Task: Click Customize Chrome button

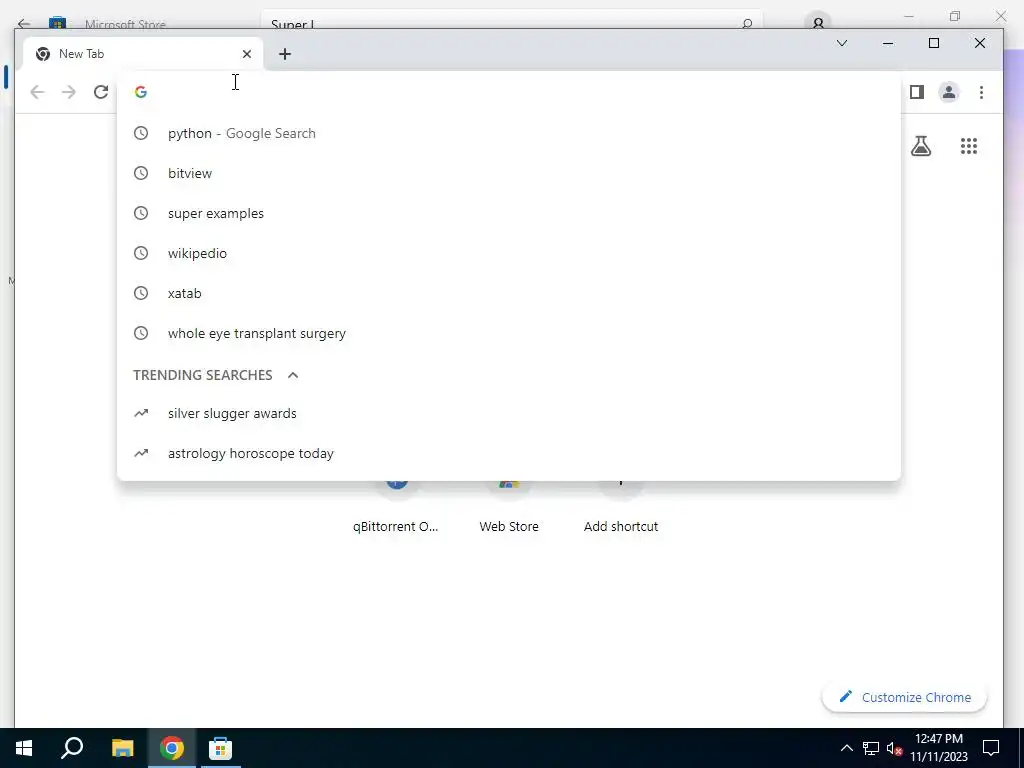Action: point(904,697)
